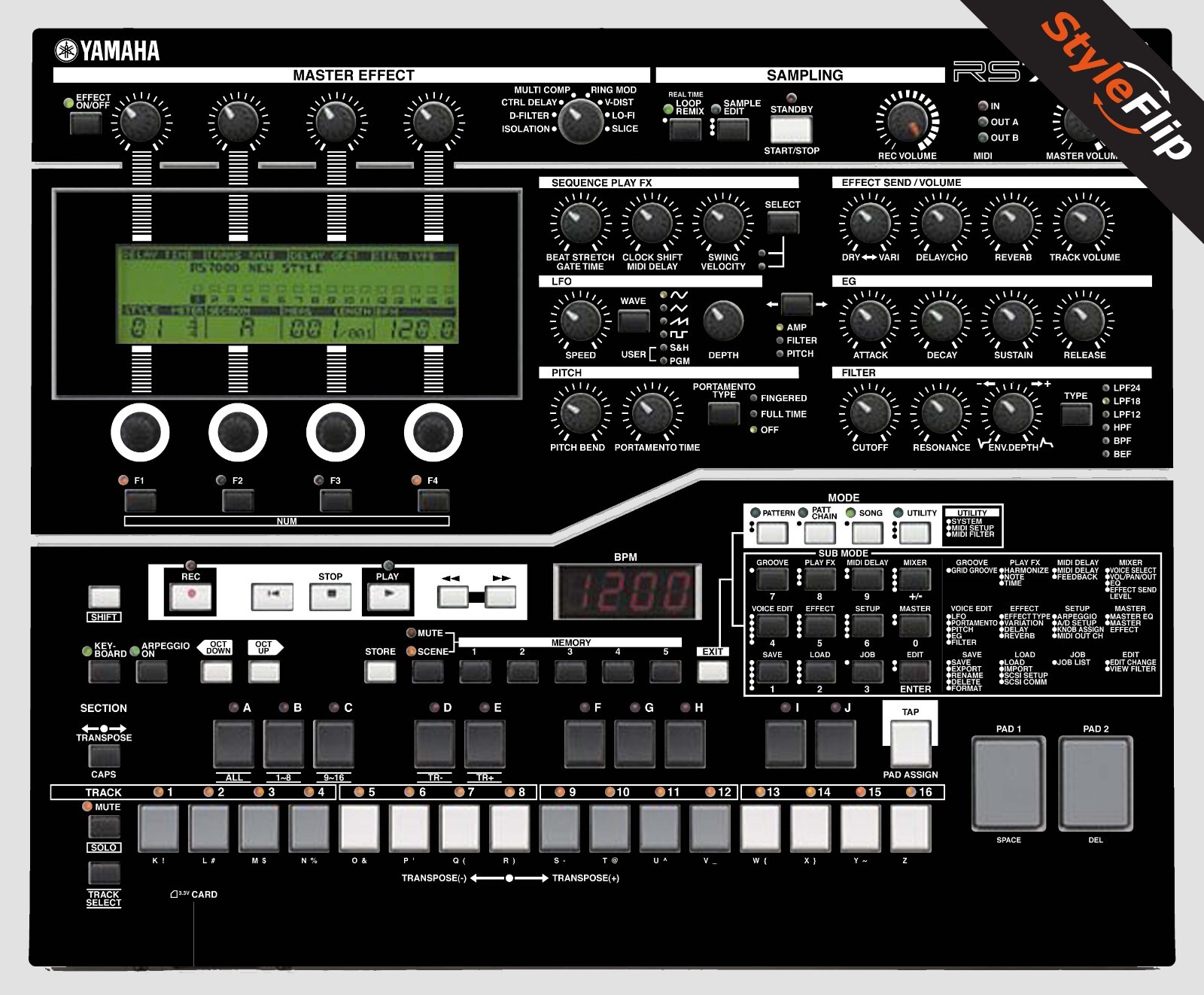The height and width of the screenshot is (995, 1204).
Task: Strike PAD 2
Action: pos(1096,782)
